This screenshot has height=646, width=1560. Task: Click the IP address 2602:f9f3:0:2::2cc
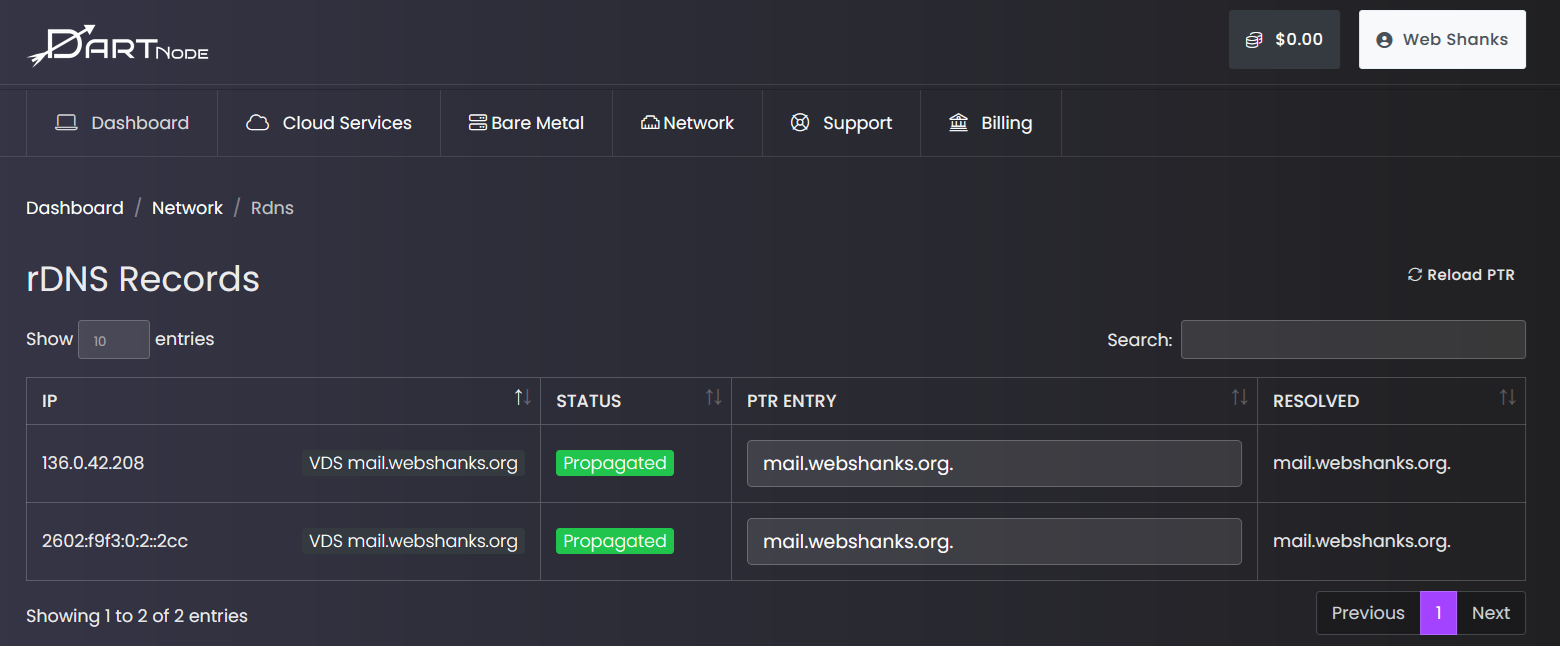coord(115,541)
